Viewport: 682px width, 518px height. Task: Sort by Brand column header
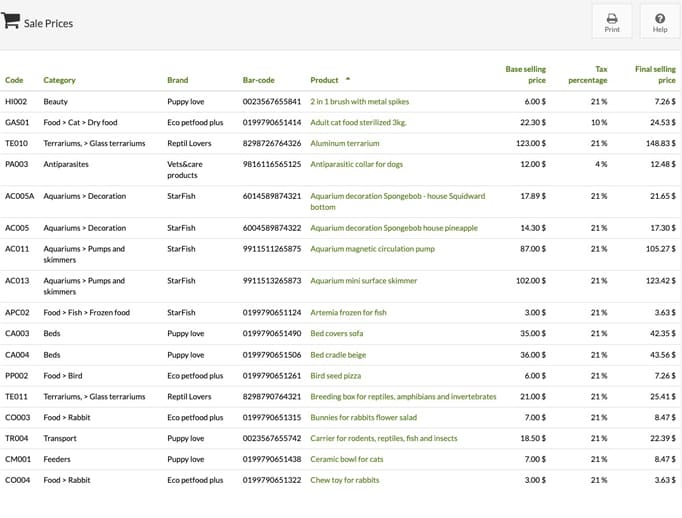pyautogui.click(x=177, y=80)
